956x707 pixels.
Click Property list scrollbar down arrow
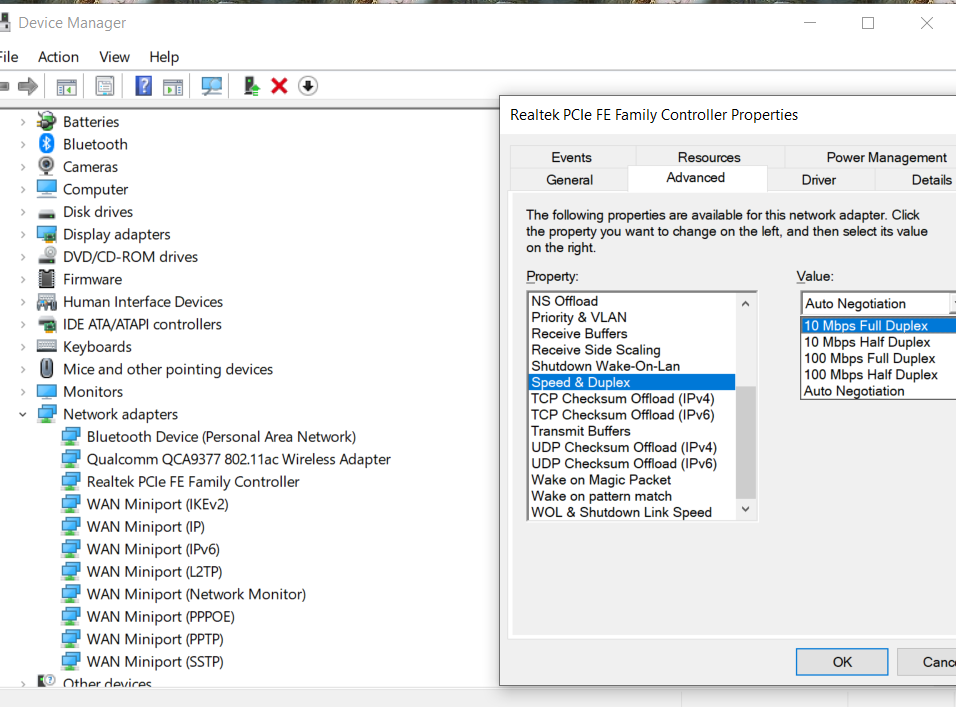tap(745, 510)
